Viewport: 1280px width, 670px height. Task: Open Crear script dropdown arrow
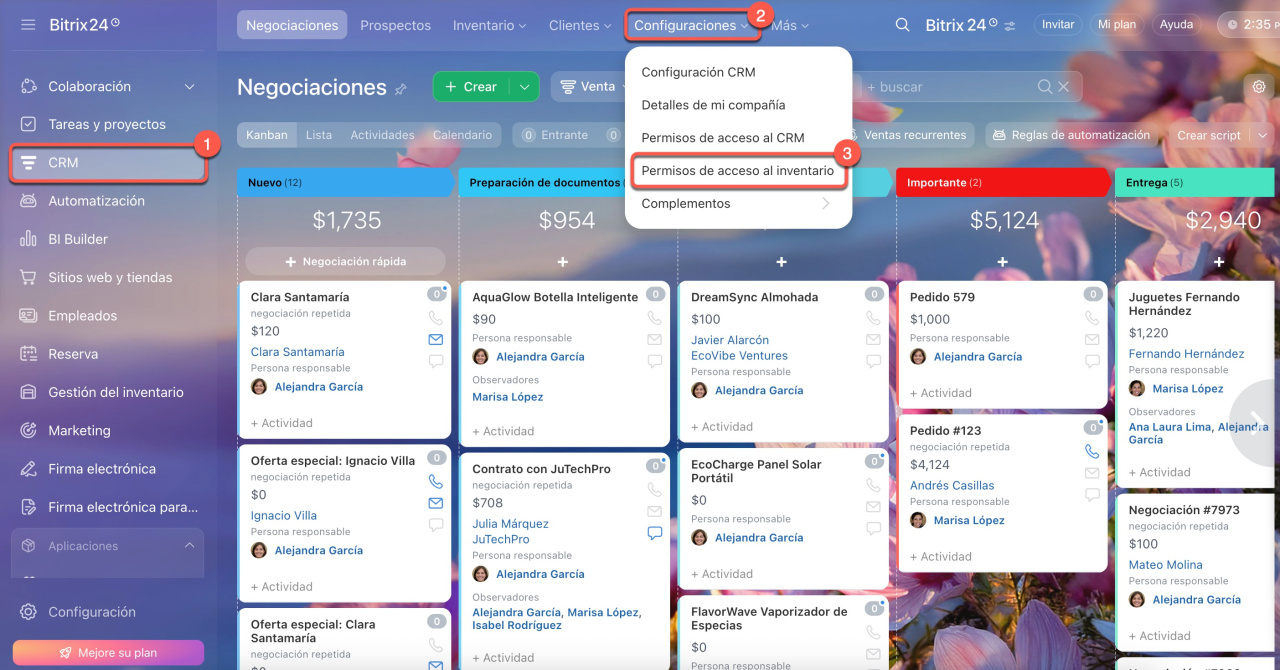pos(1262,135)
